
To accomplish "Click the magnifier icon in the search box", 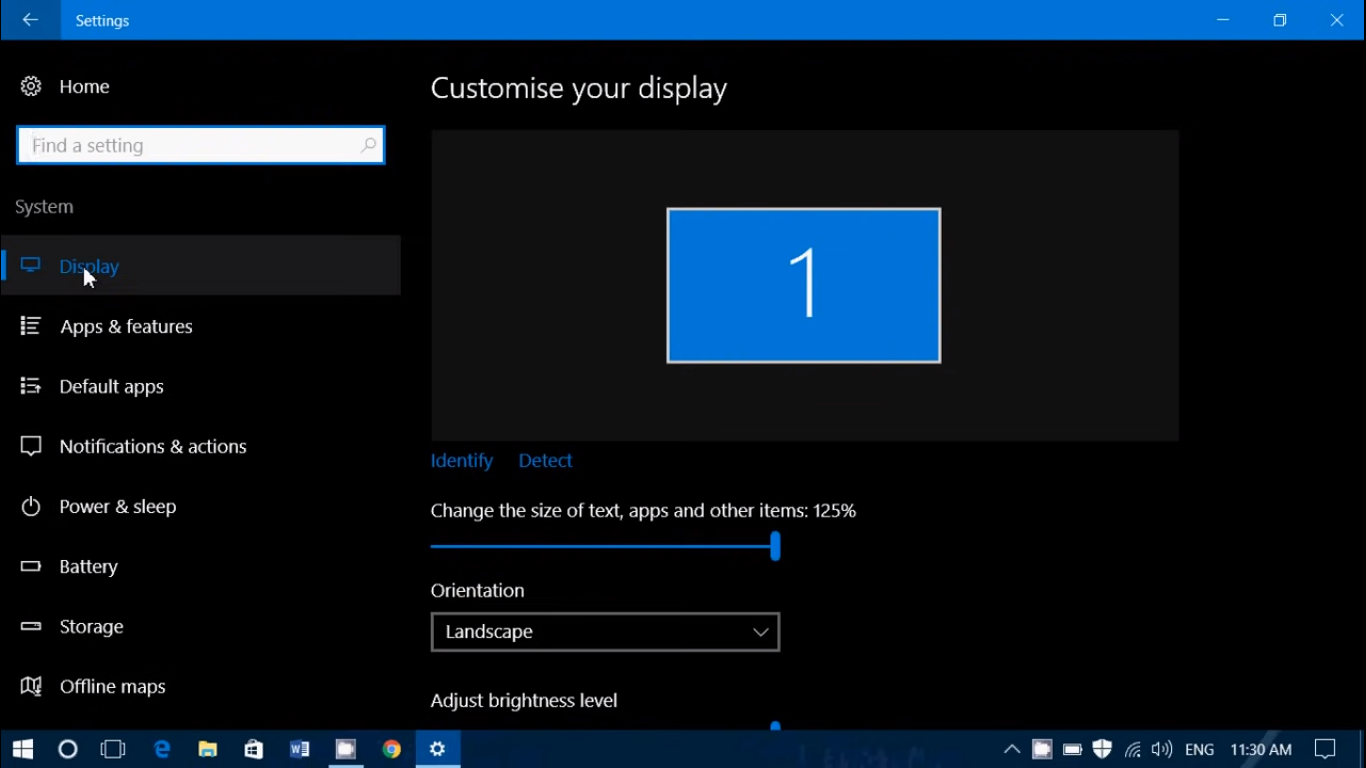I will (368, 146).
